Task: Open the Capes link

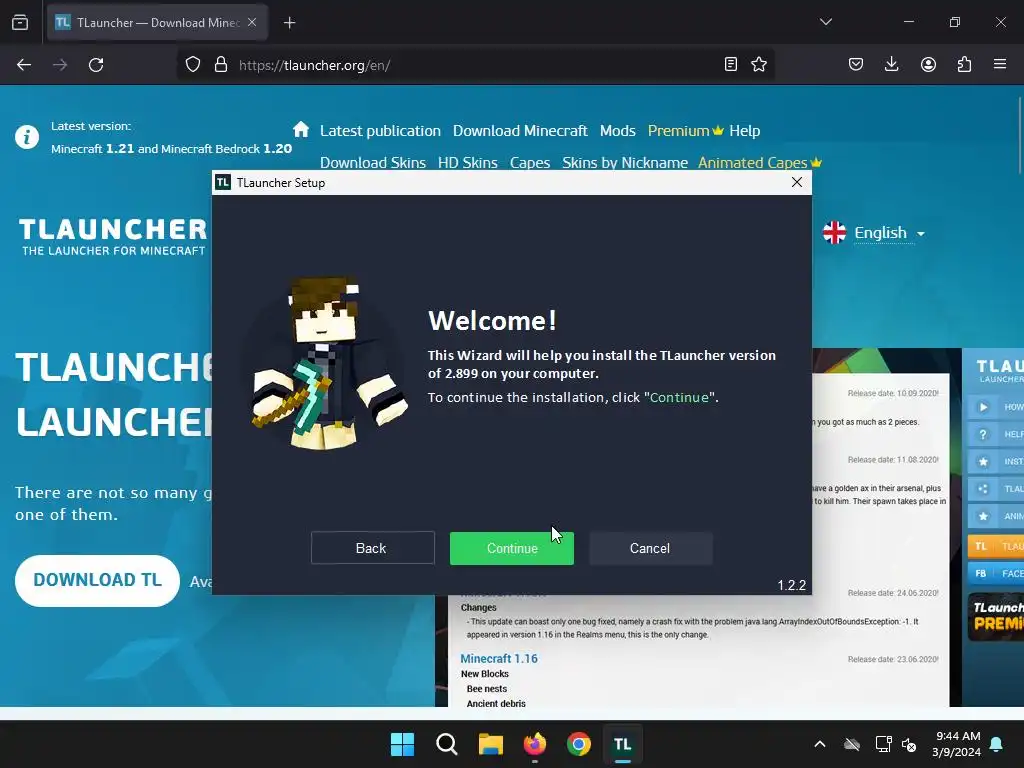Action: [530, 162]
